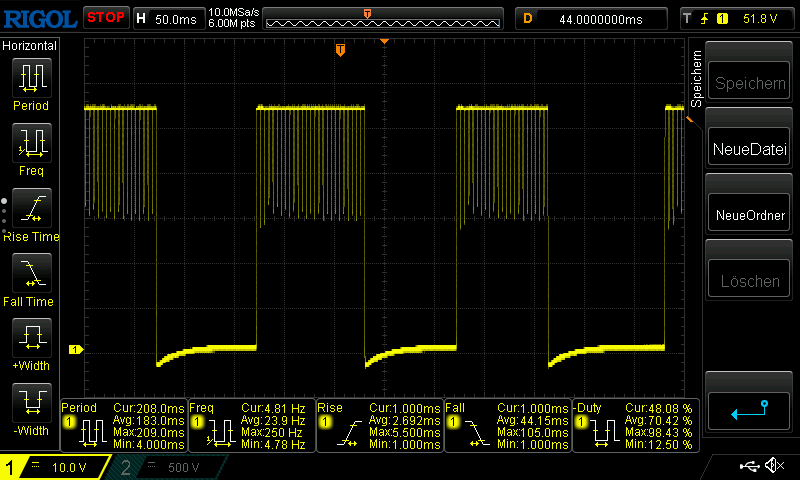Screen dimensions: 800x480
Task: Choose the Rise Time measurement icon
Action: tap(31, 207)
